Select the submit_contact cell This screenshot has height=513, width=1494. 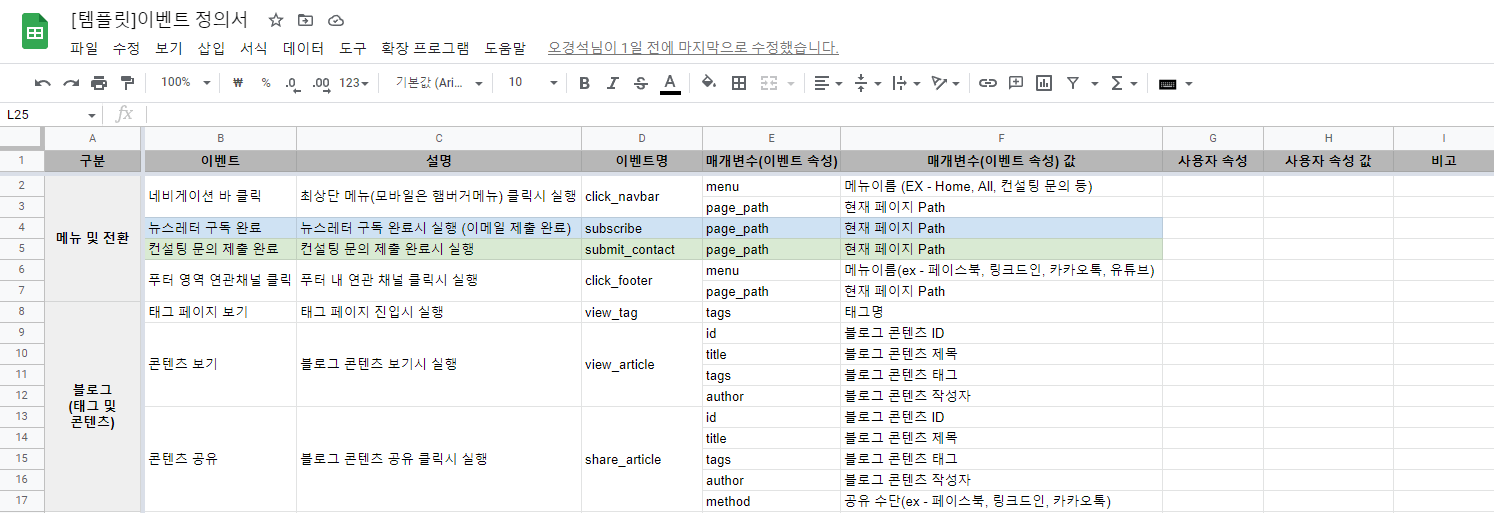[642, 249]
